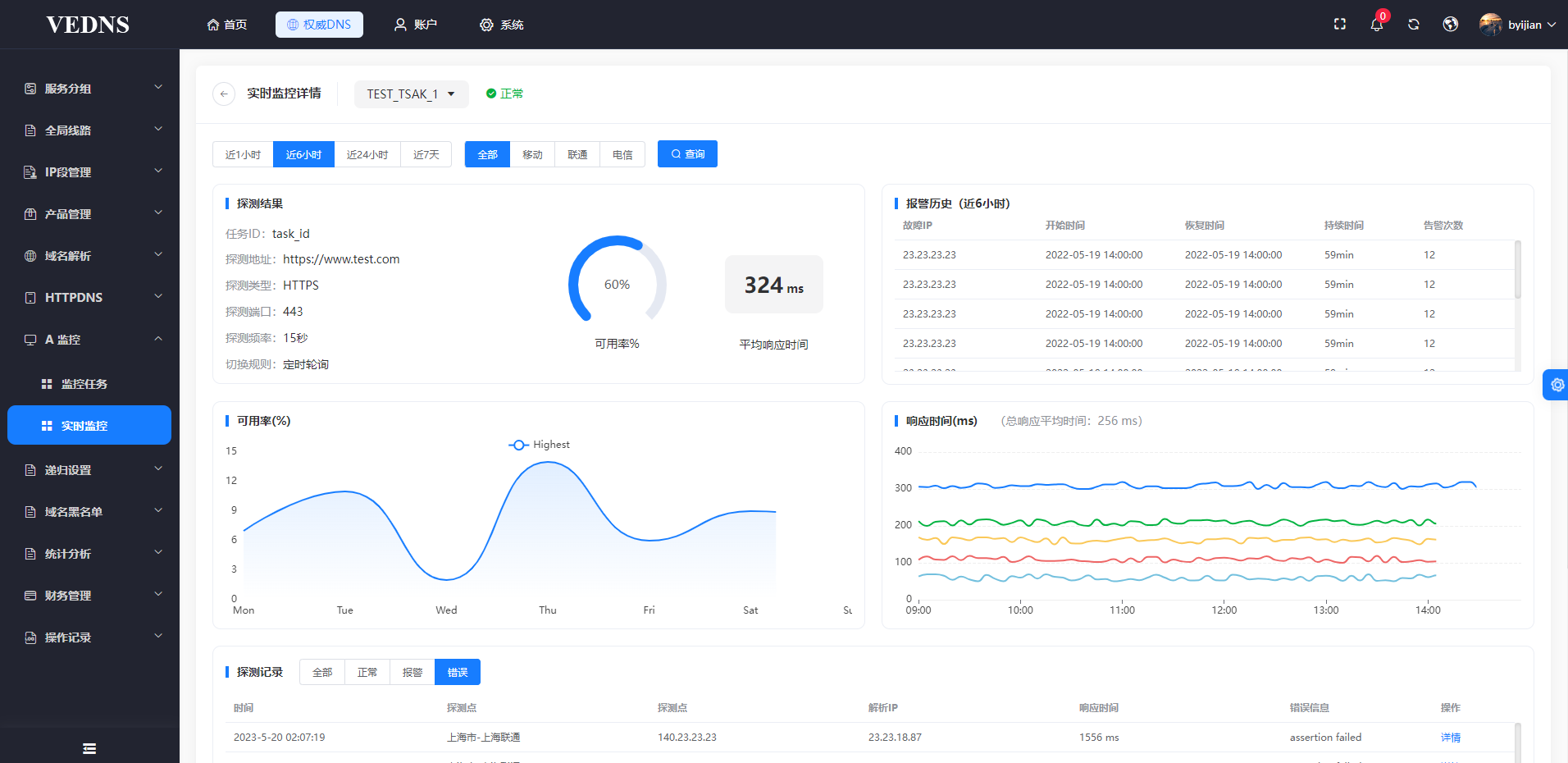Viewport: 1568px width, 763px height.
Task: Expand 全局线路 chevron
Action: click(x=158, y=129)
